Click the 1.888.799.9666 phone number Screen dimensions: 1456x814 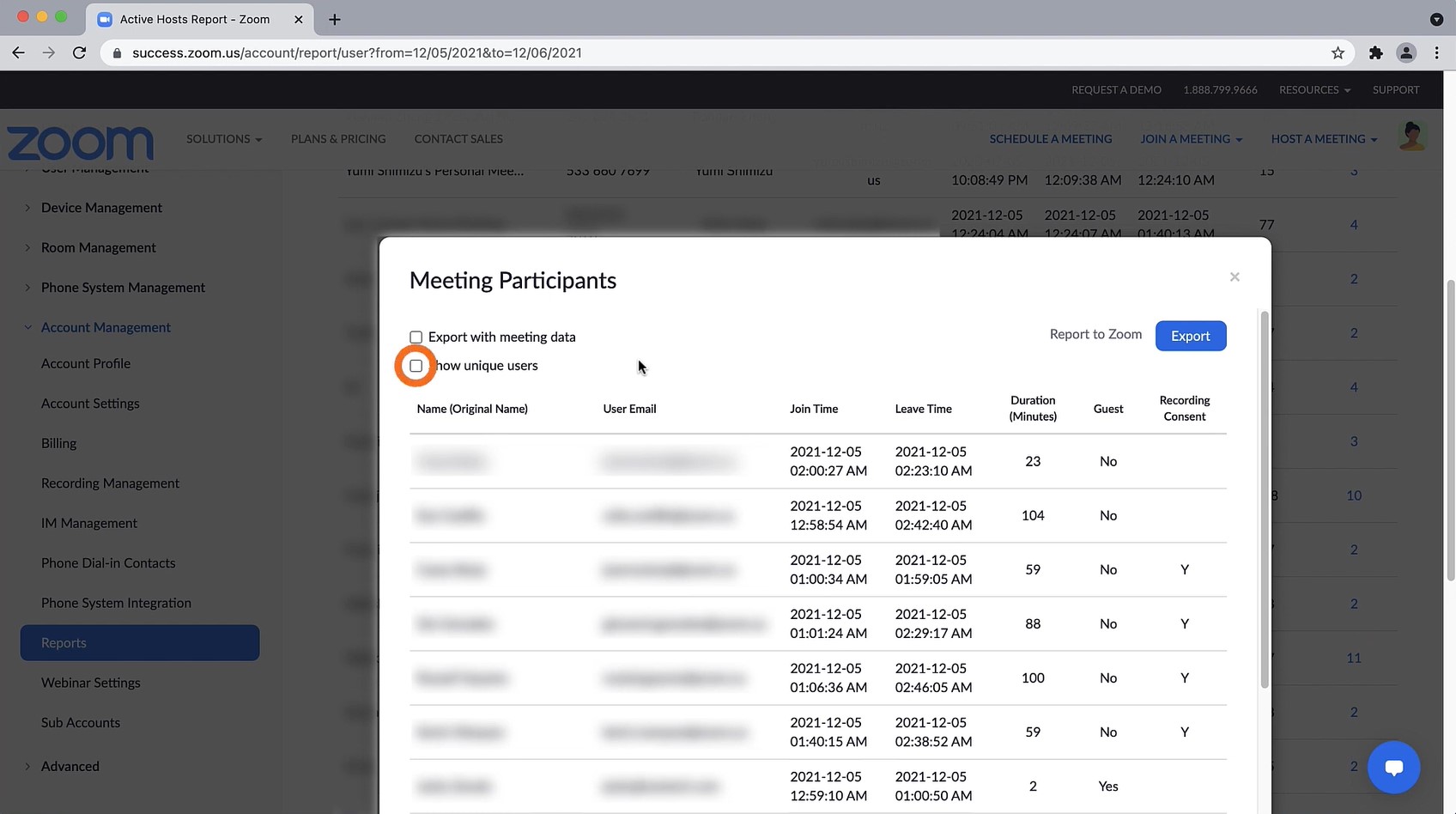pos(1220,89)
